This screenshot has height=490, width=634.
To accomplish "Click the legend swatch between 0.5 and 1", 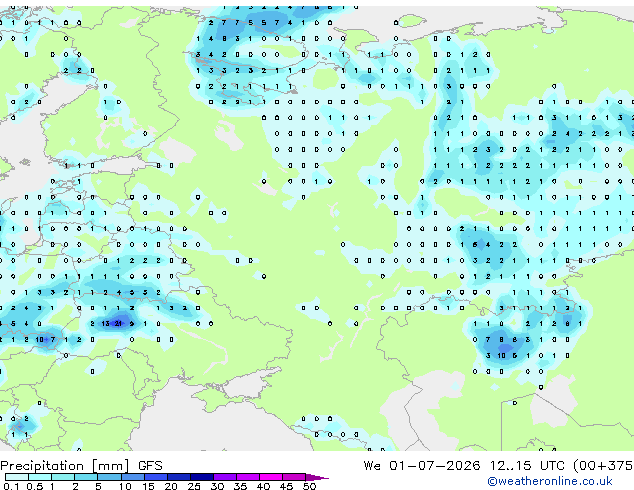I will 40,477.
